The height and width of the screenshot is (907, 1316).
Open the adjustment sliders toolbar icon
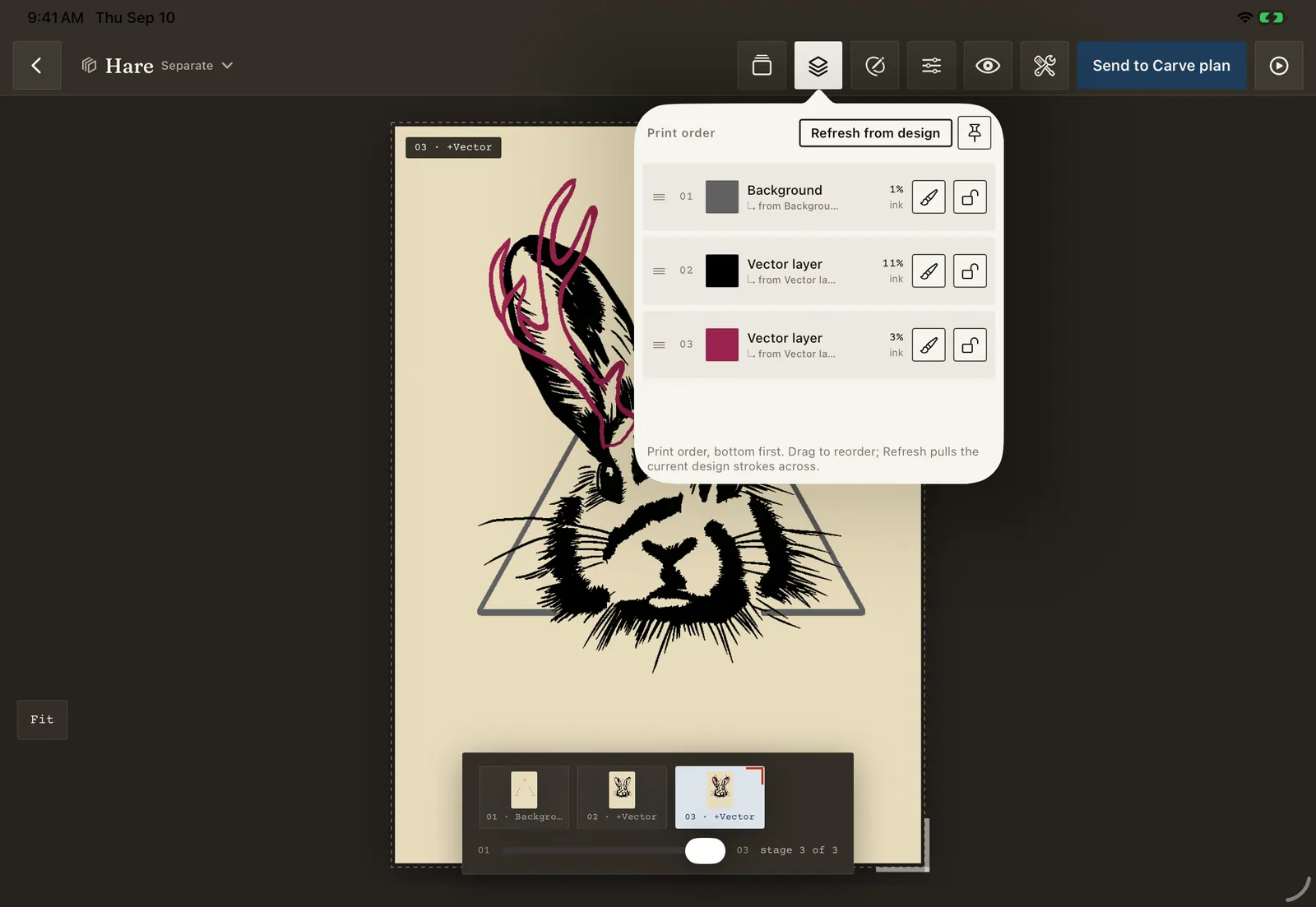point(931,66)
